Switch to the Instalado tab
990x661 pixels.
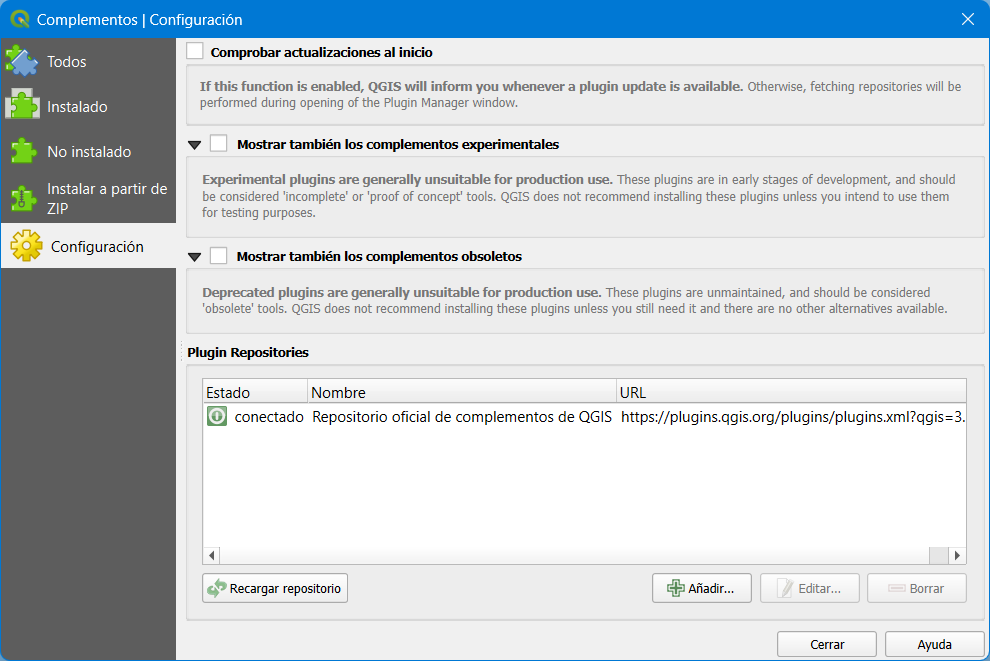click(88, 106)
